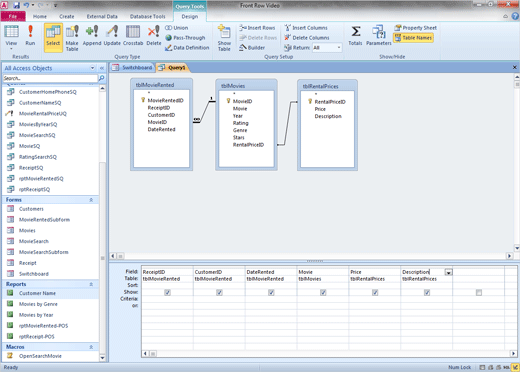The height and width of the screenshot is (372, 520).
Task: Select the Select query type icon
Action: [53, 37]
